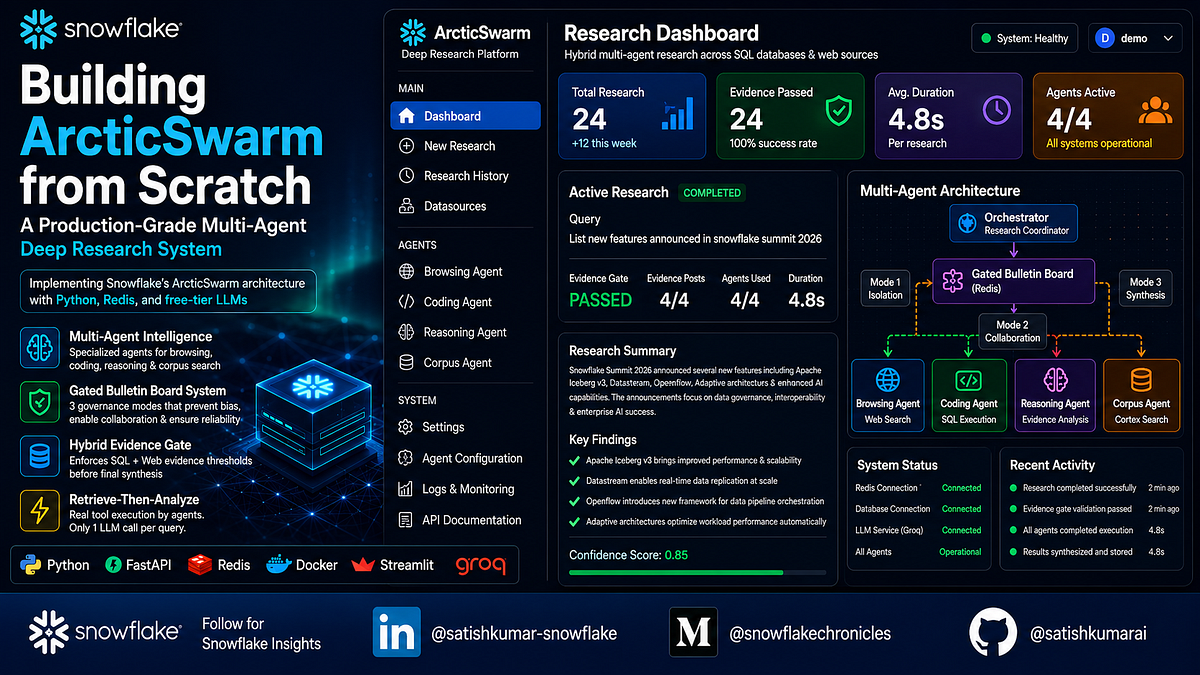The width and height of the screenshot is (1200, 675).
Task: Open @snowflakechronicles Medium handle
Action: tap(810, 633)
